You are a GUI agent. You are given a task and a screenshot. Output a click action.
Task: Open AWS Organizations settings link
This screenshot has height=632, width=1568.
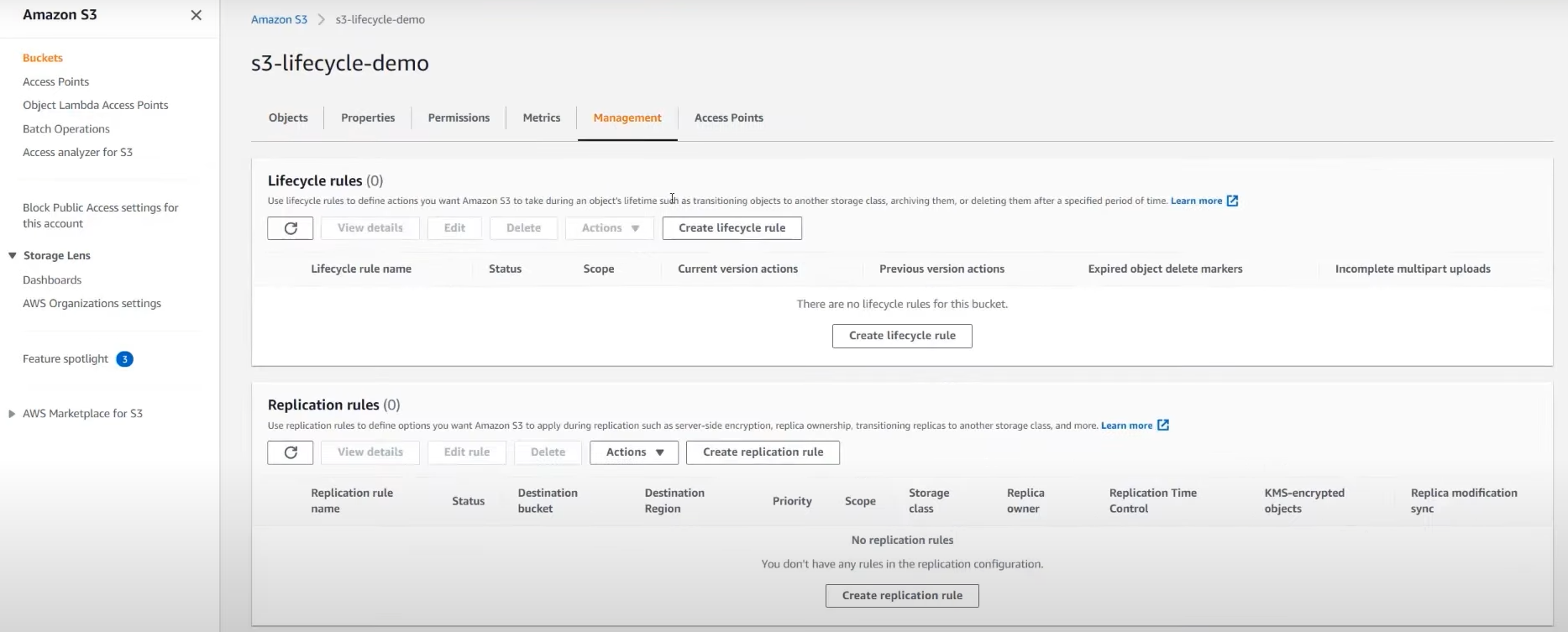pos(92,304)
